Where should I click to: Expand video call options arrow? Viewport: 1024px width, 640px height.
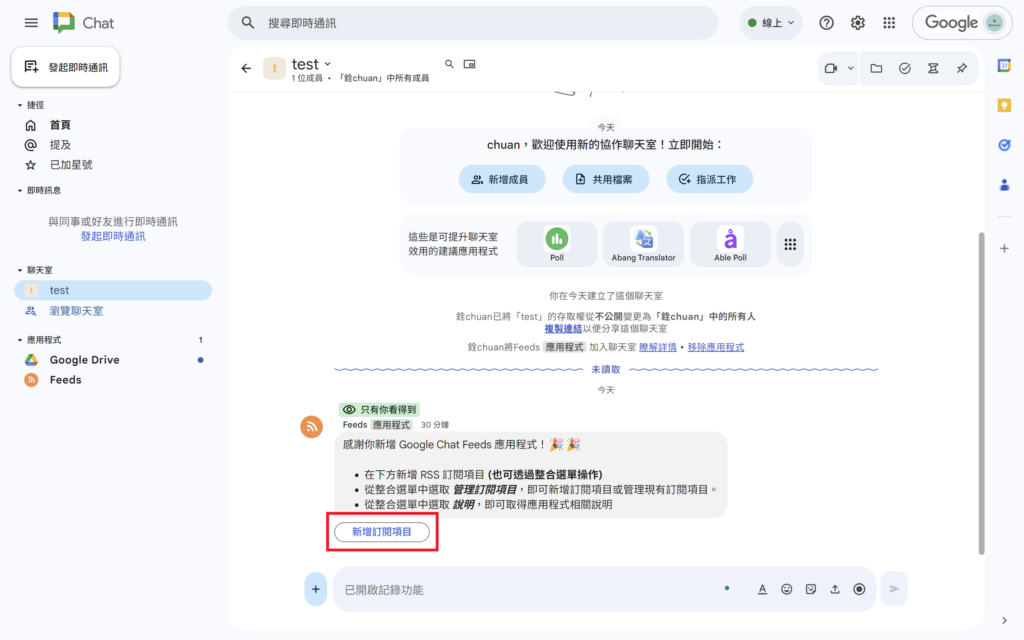click(851, 68)
